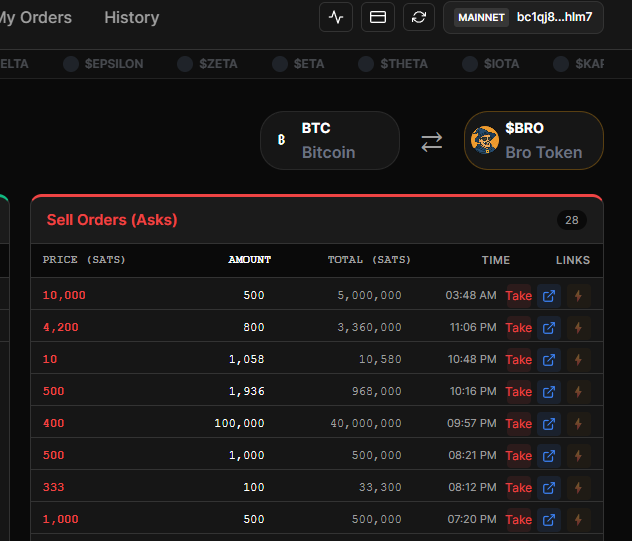632x541 pixels.
Task: Open external link for 07:20 PM order
Action: 549,520
